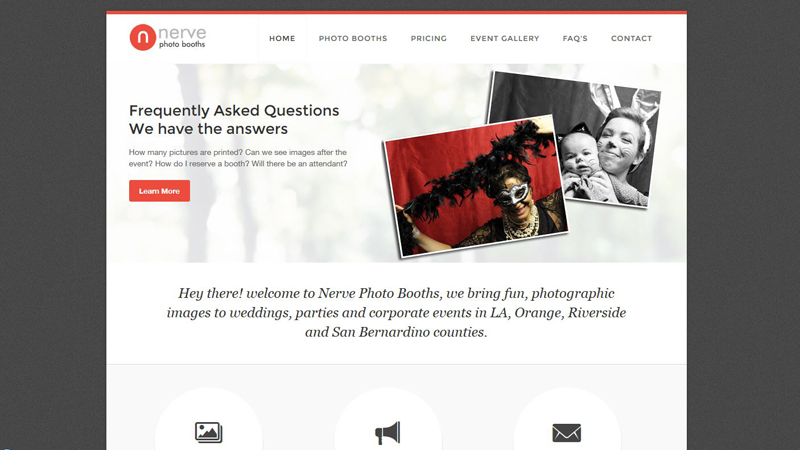This screenshot has width=800, height=450.
Task: Open the masked woman red backdrop photo
Action: [x=476, y=186]
